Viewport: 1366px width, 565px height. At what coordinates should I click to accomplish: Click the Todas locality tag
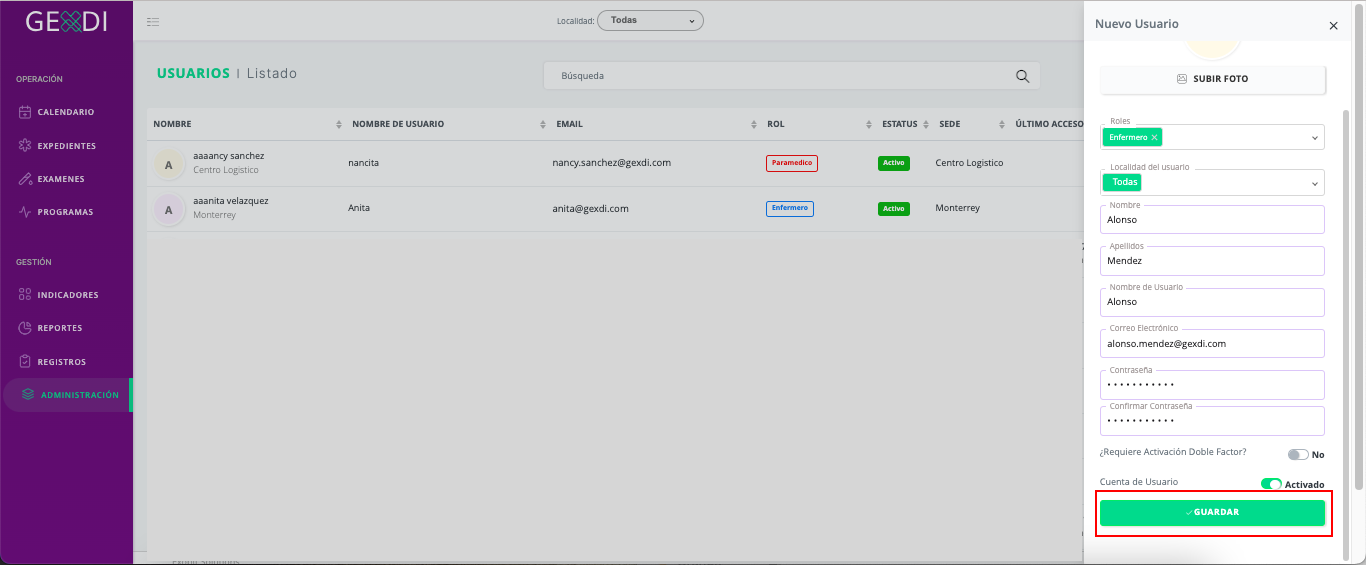tap(1122, 182)
